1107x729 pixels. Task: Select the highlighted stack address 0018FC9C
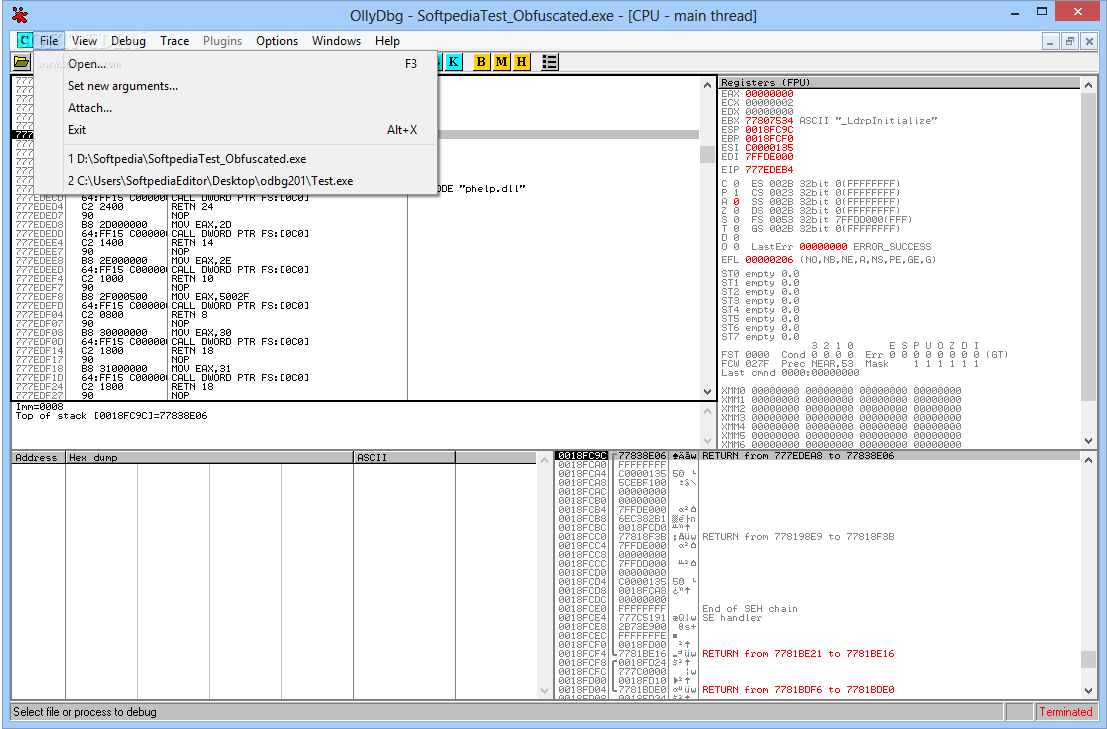(582, 456)
